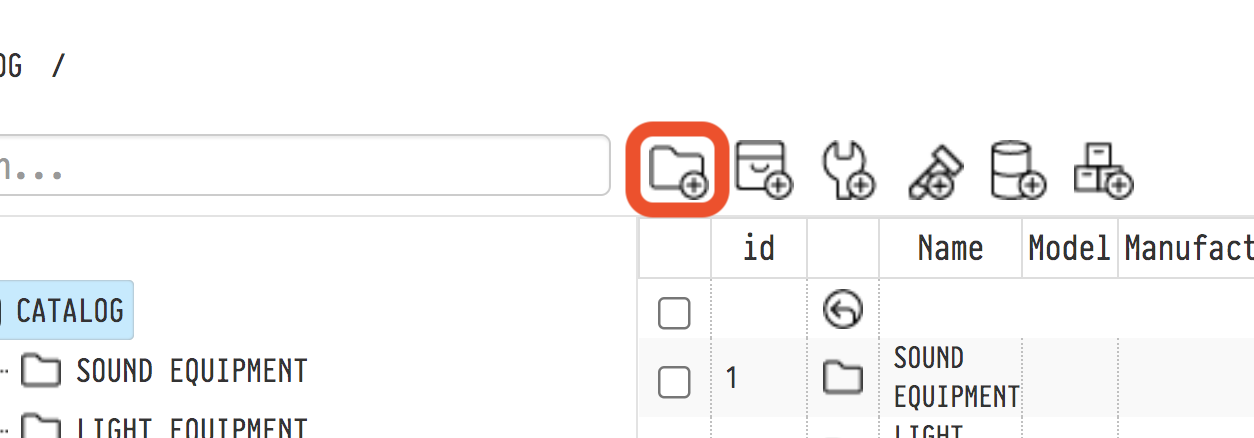Sort by the Name column header
Image resolution: width=1254 pixels, height=438 pixels.
(x=950, y=248)
